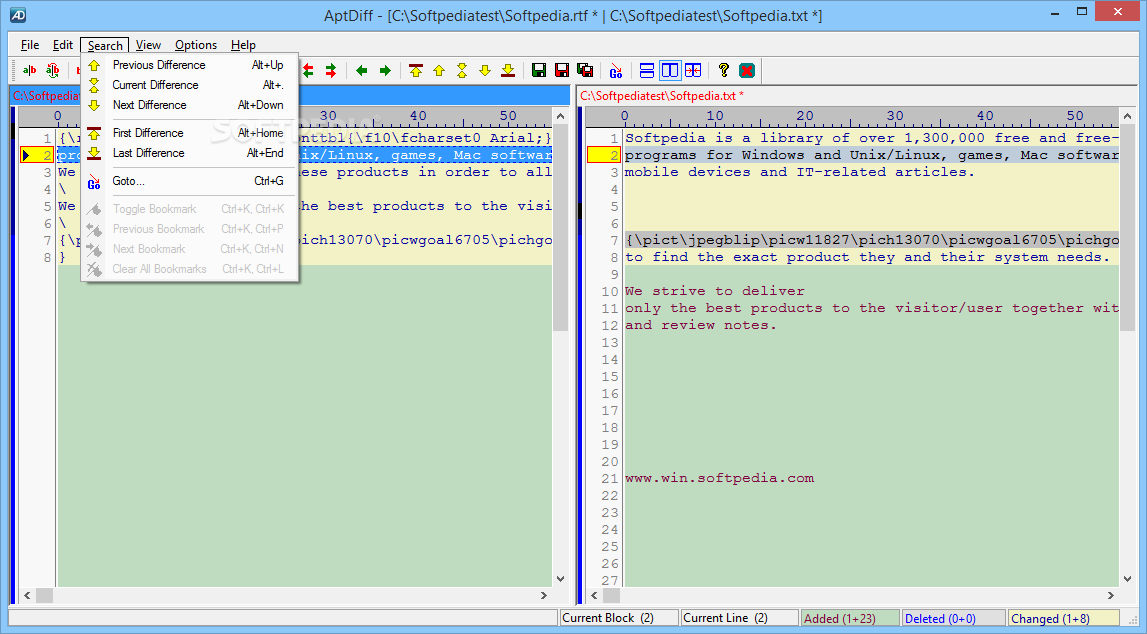Click the Deleted (0+0) status field
Screen dimensions: 1147x634
click(953, 618)
